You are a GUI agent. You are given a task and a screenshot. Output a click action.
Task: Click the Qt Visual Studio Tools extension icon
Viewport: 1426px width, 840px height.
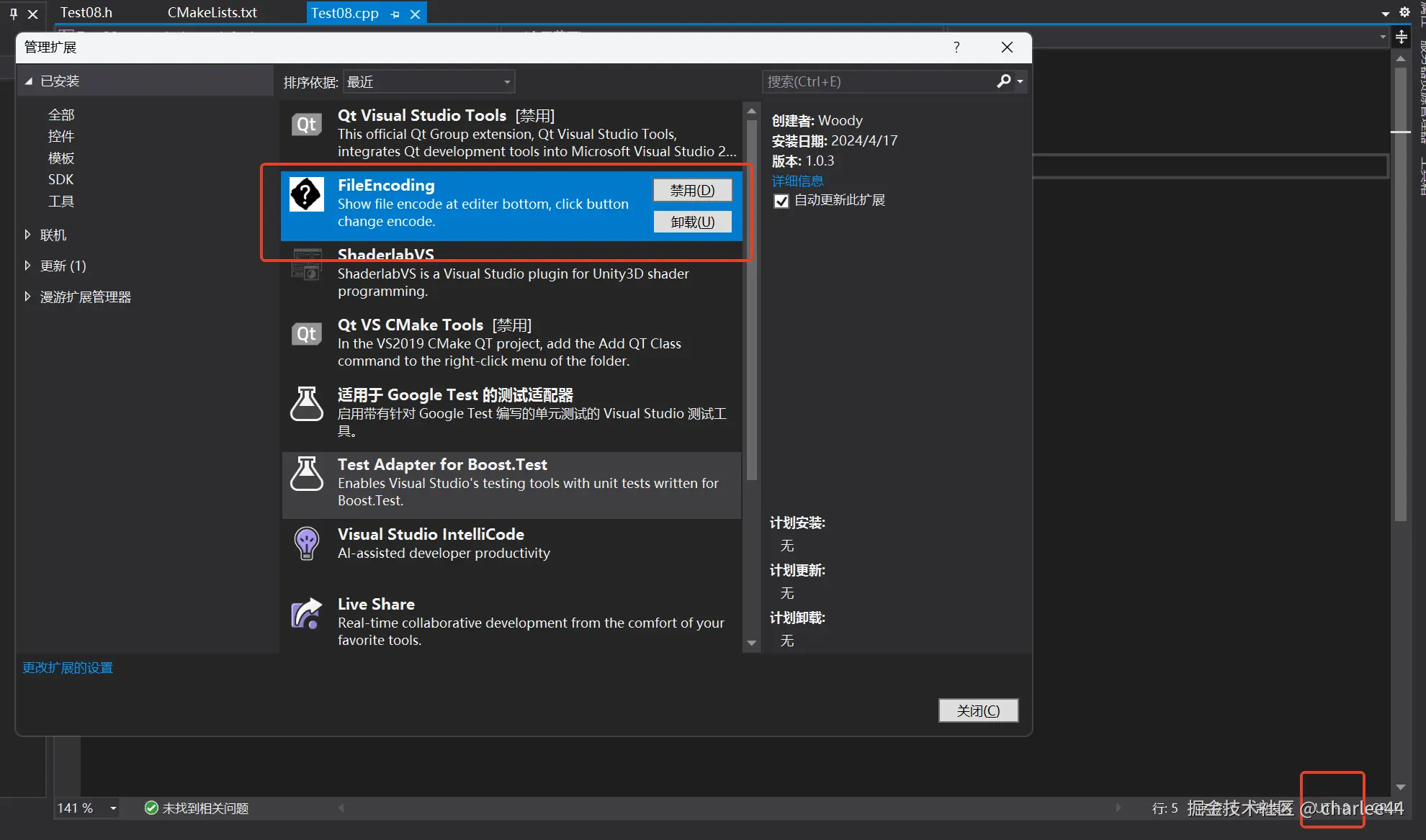[307, 125]
